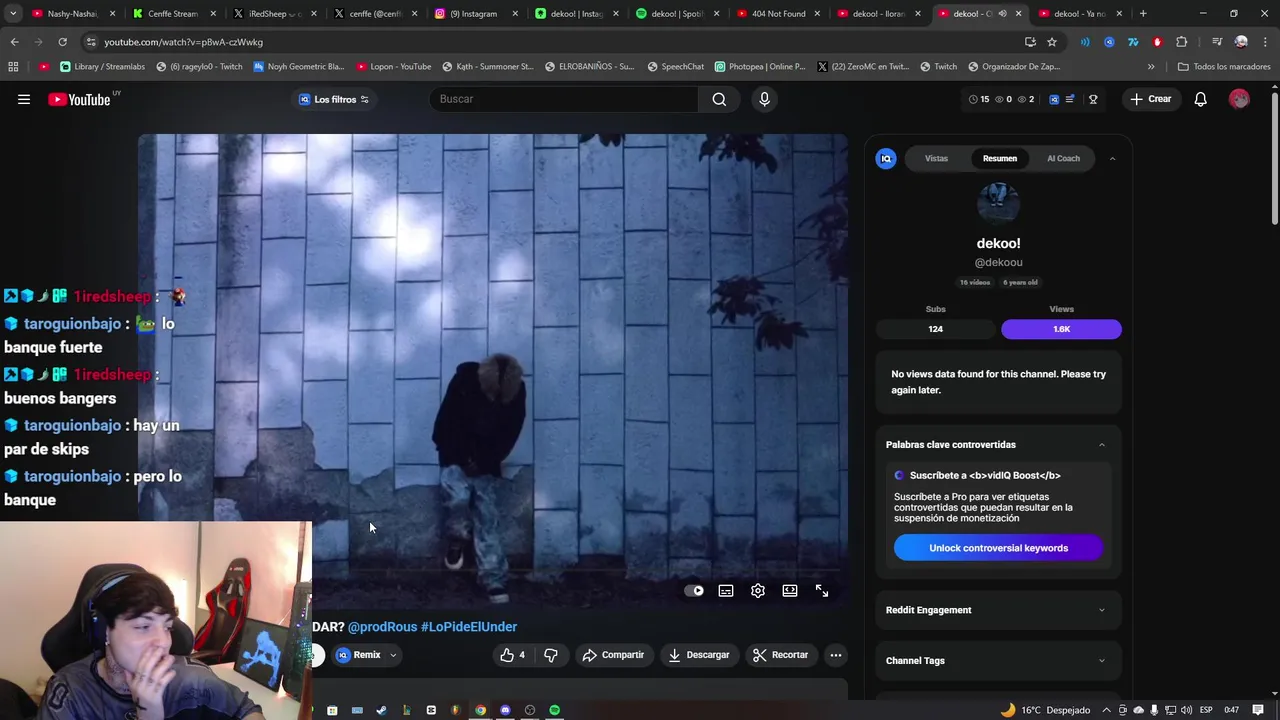Go to the YouTube home logo
This screenshot has height=720, width=1280.
[x=79, y=99]
